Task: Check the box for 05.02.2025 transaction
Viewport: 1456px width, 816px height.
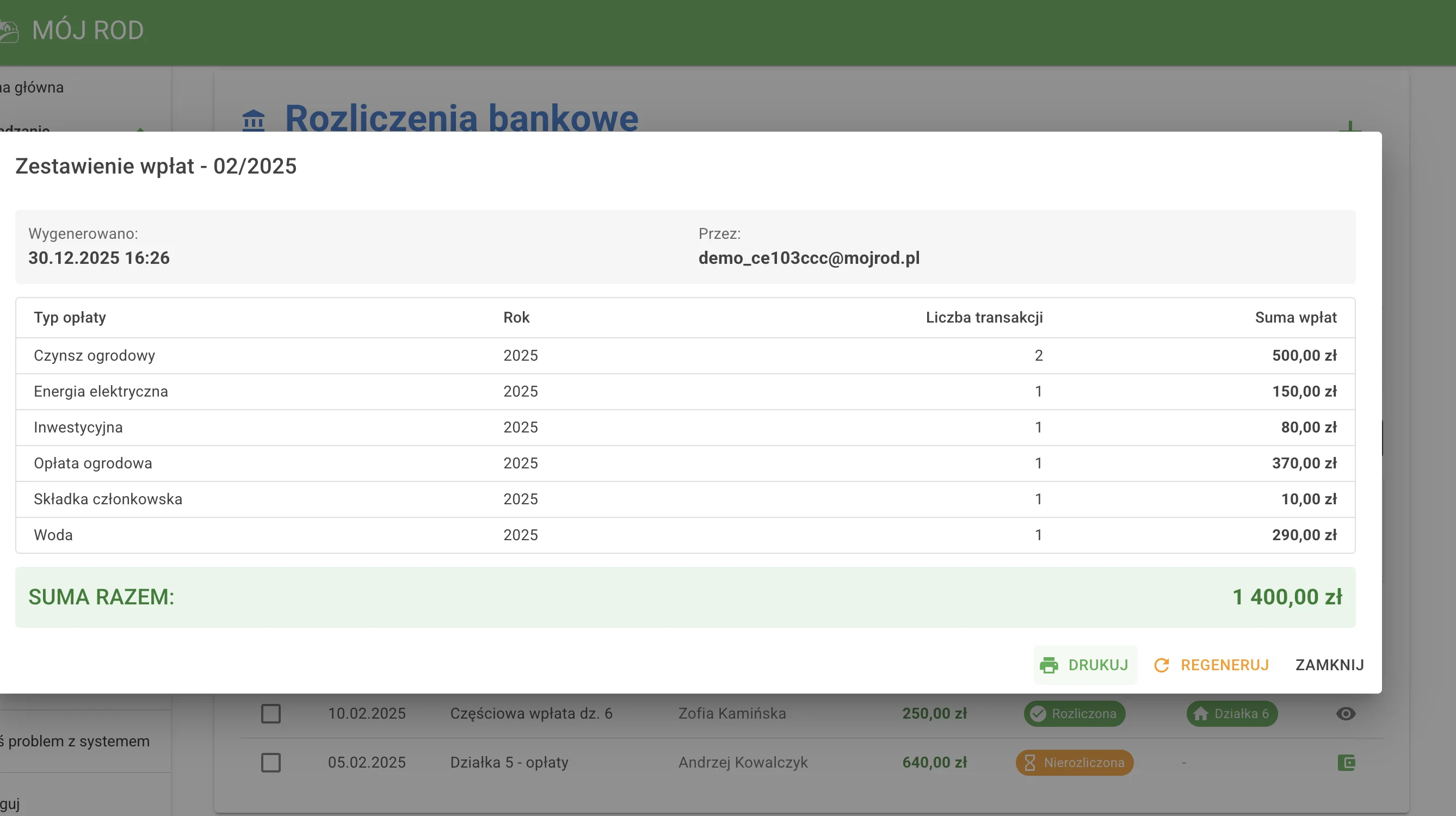Action: click(271, 763)
